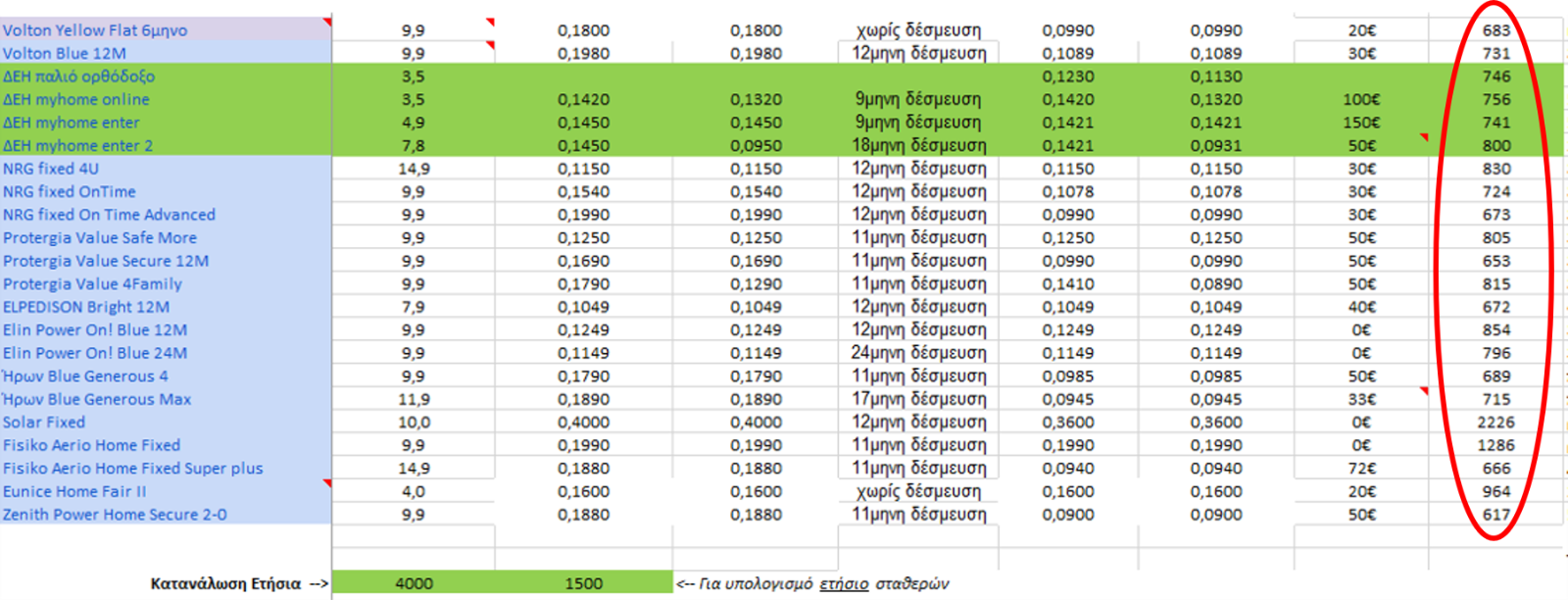Select Zenith Power Home Secure 2-0 cell
The image size is (1568, 600).
166,514
